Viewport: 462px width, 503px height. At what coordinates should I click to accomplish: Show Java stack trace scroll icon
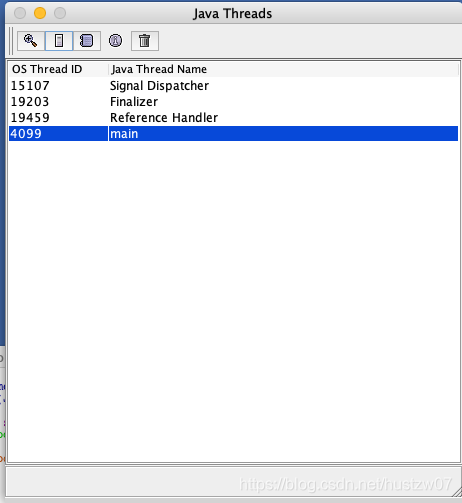click(x=87, y=41)
